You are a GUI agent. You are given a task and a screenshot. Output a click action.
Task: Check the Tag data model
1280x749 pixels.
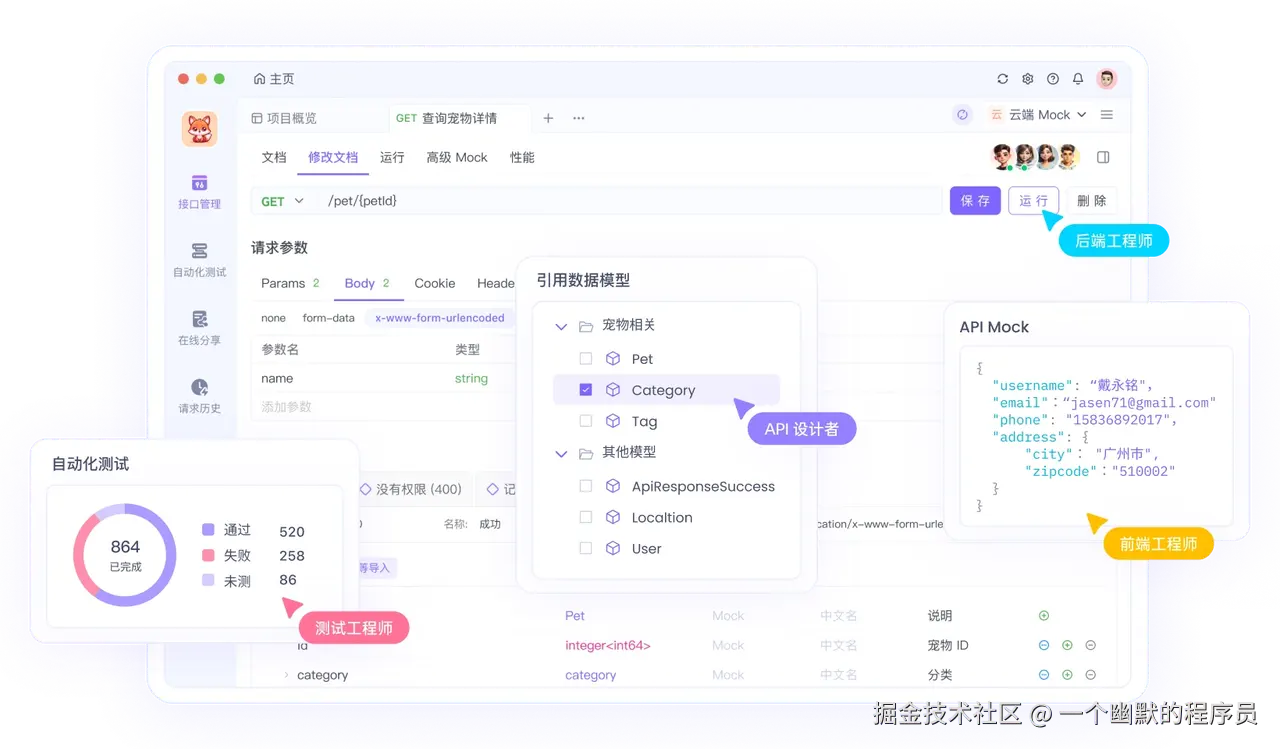click(x=587, y=421)
